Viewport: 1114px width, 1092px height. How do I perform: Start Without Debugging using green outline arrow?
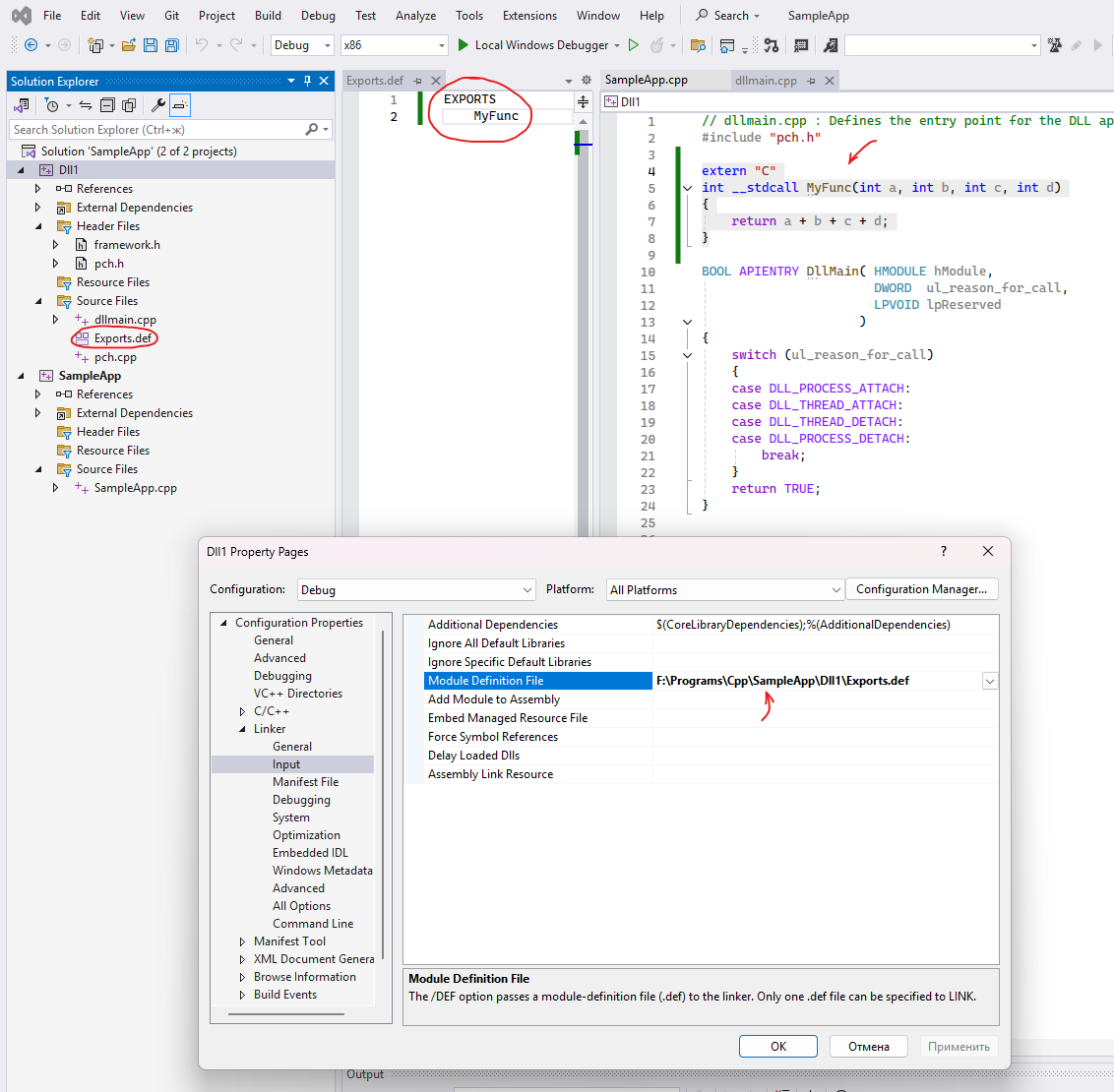634,45
